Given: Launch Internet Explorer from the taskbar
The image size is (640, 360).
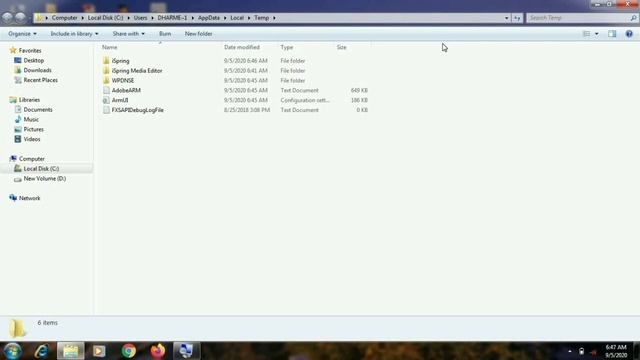Looking at the screenshot, I should 42,351.
